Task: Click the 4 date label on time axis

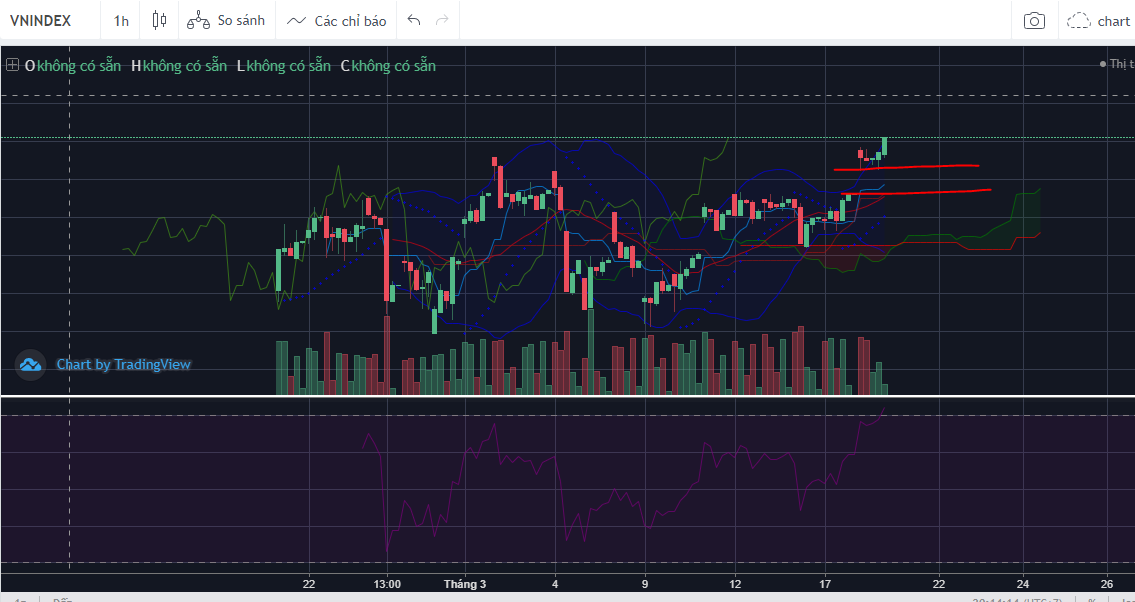Action: coord(554,584)
